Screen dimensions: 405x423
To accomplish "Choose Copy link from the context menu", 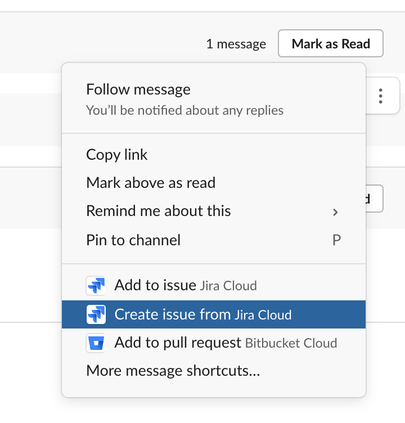I will (x=214, y=155).
